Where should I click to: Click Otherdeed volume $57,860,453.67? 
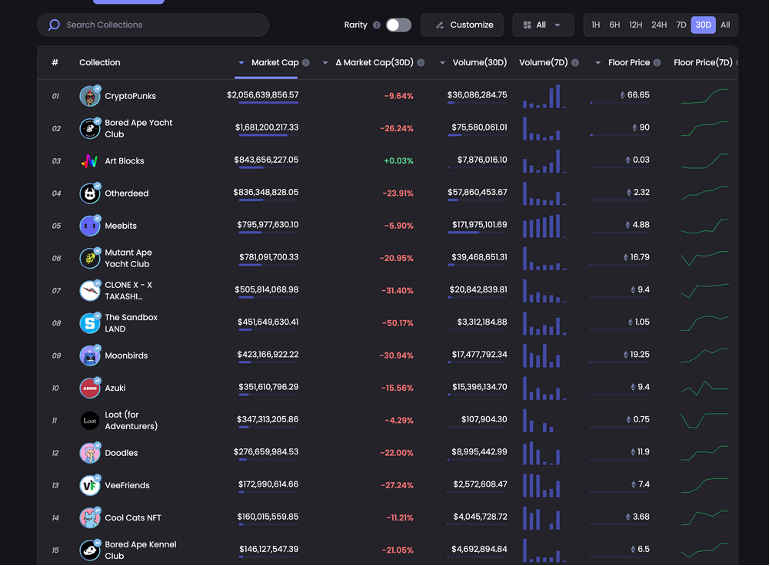[477, 192]
